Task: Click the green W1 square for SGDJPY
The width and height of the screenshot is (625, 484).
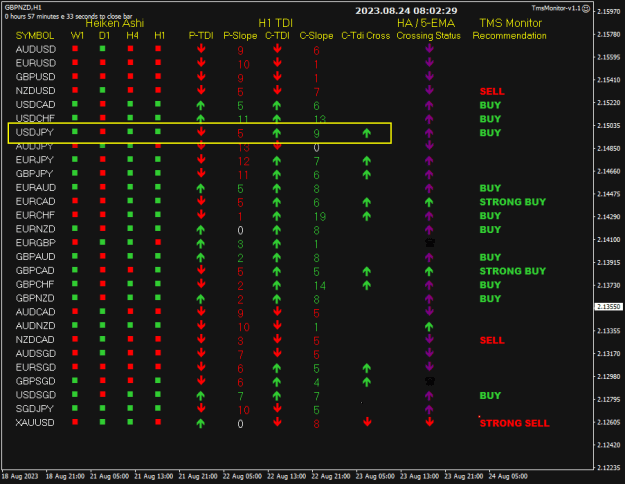Action: [x=75, y=408]
